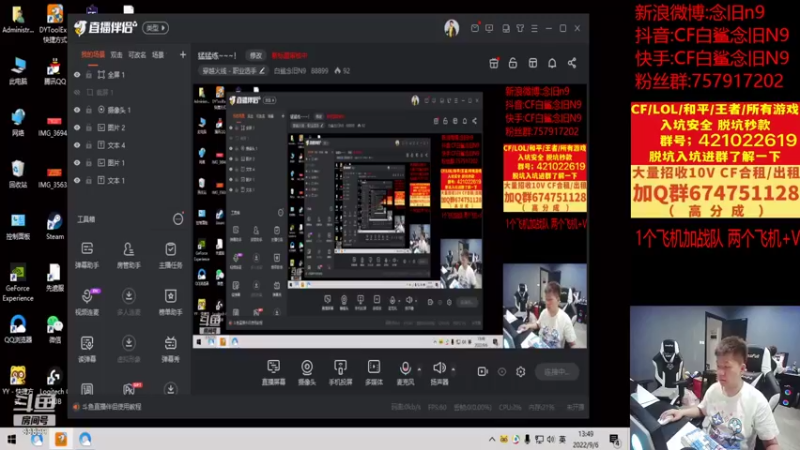Hide the 文本 4 source
800x450 pixels.
pyautogui.click(x=77, y=145)
